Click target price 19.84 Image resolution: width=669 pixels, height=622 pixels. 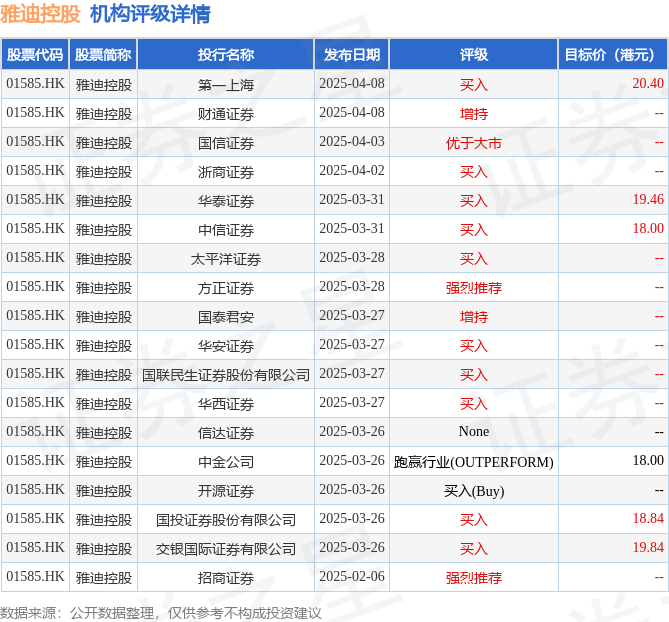click(648, 547)
